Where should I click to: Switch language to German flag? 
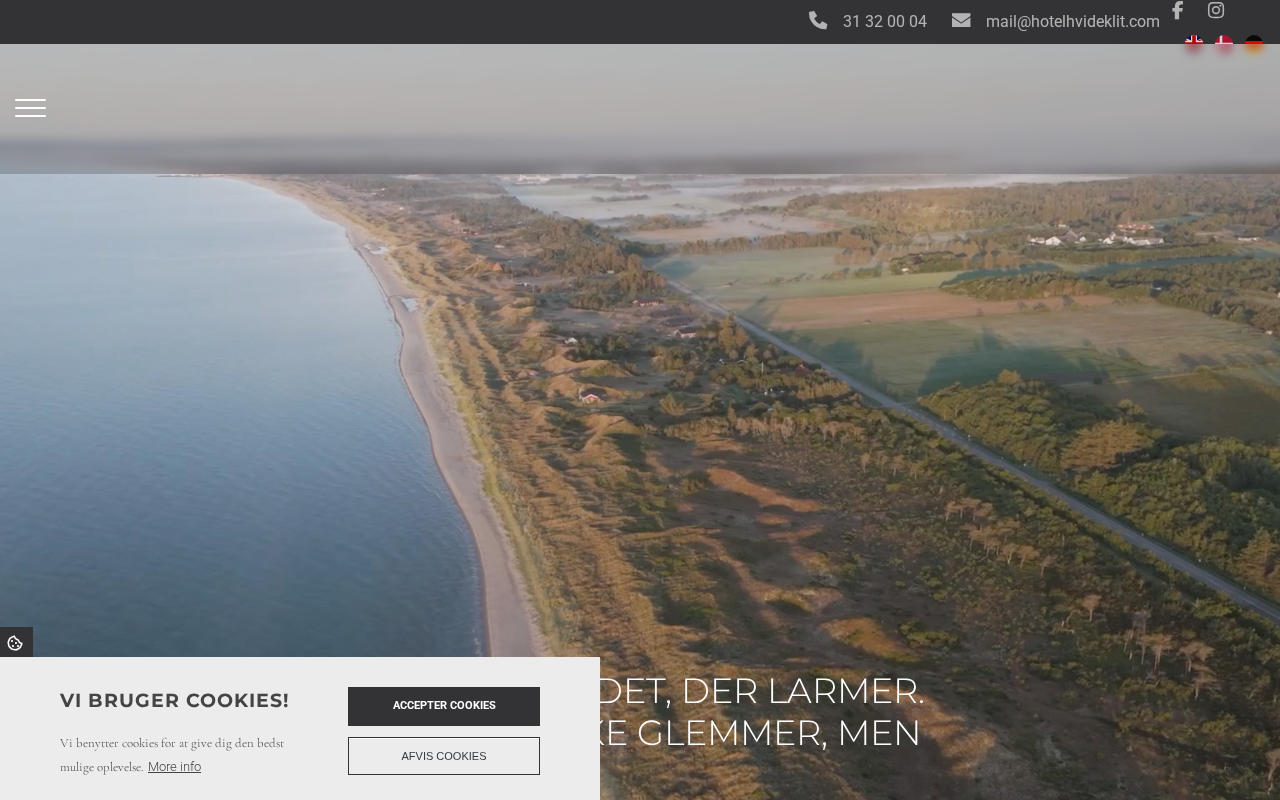coord(1254,43)
